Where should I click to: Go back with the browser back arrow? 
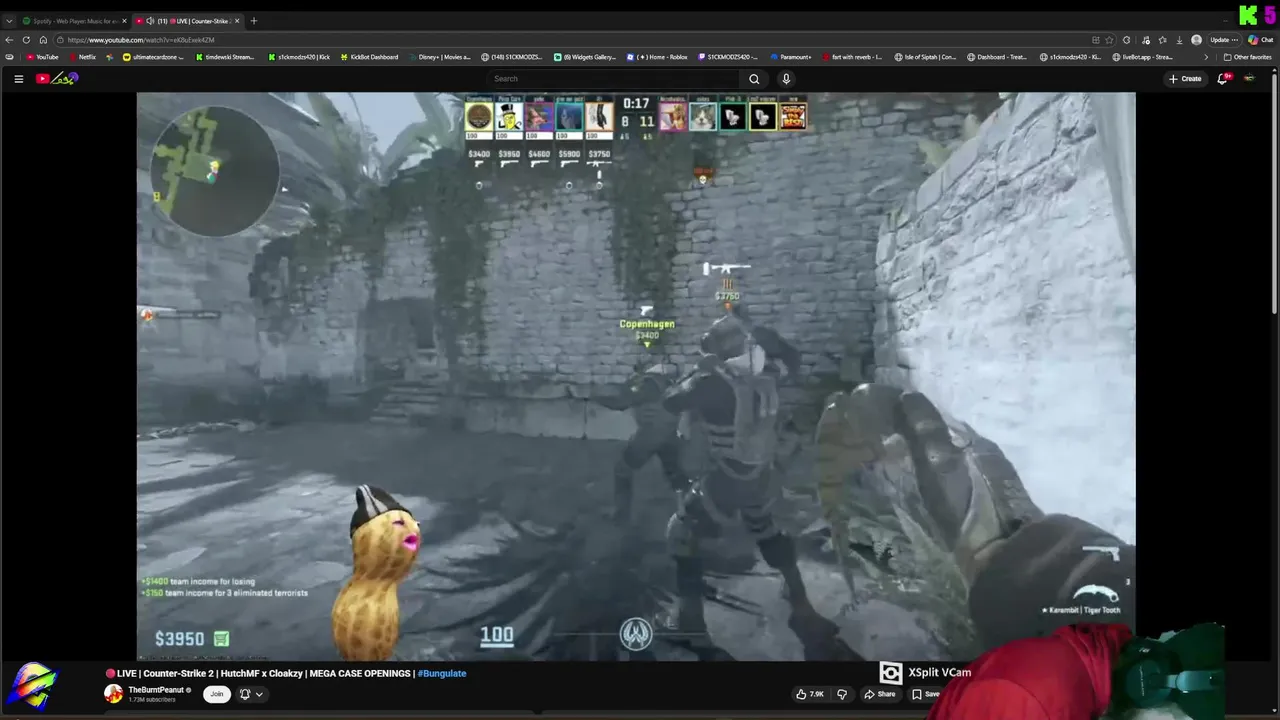point(10,40)
